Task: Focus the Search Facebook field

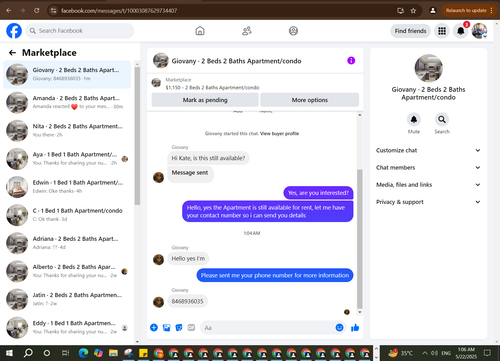Action: pos(80,31)
